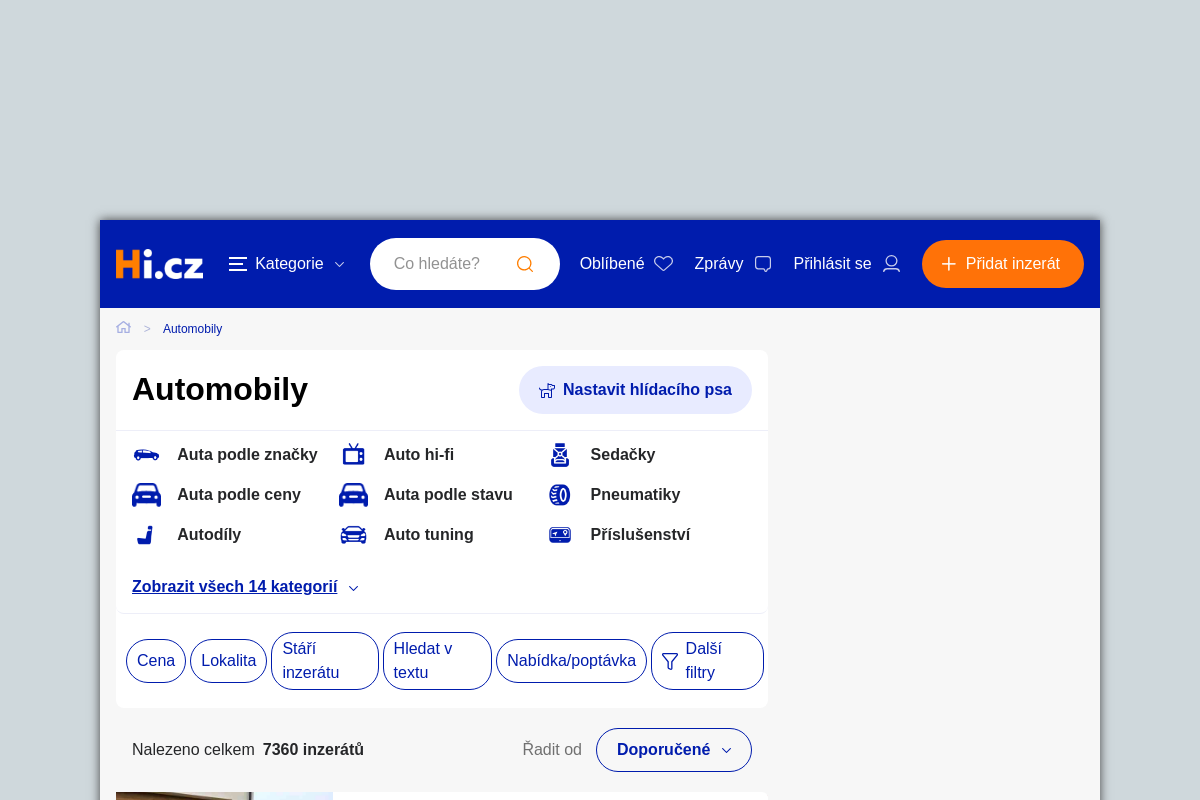The image size is (1200, 800).
Task: Expand Zobrazit všech 14 kategorií
Action: click(x=245, y=587)
